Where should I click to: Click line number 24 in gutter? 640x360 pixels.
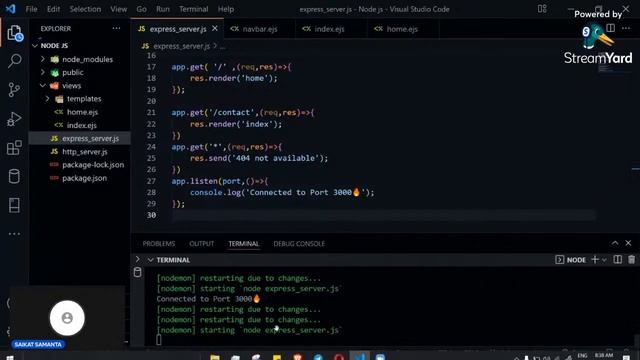click(x=151, y=147)
